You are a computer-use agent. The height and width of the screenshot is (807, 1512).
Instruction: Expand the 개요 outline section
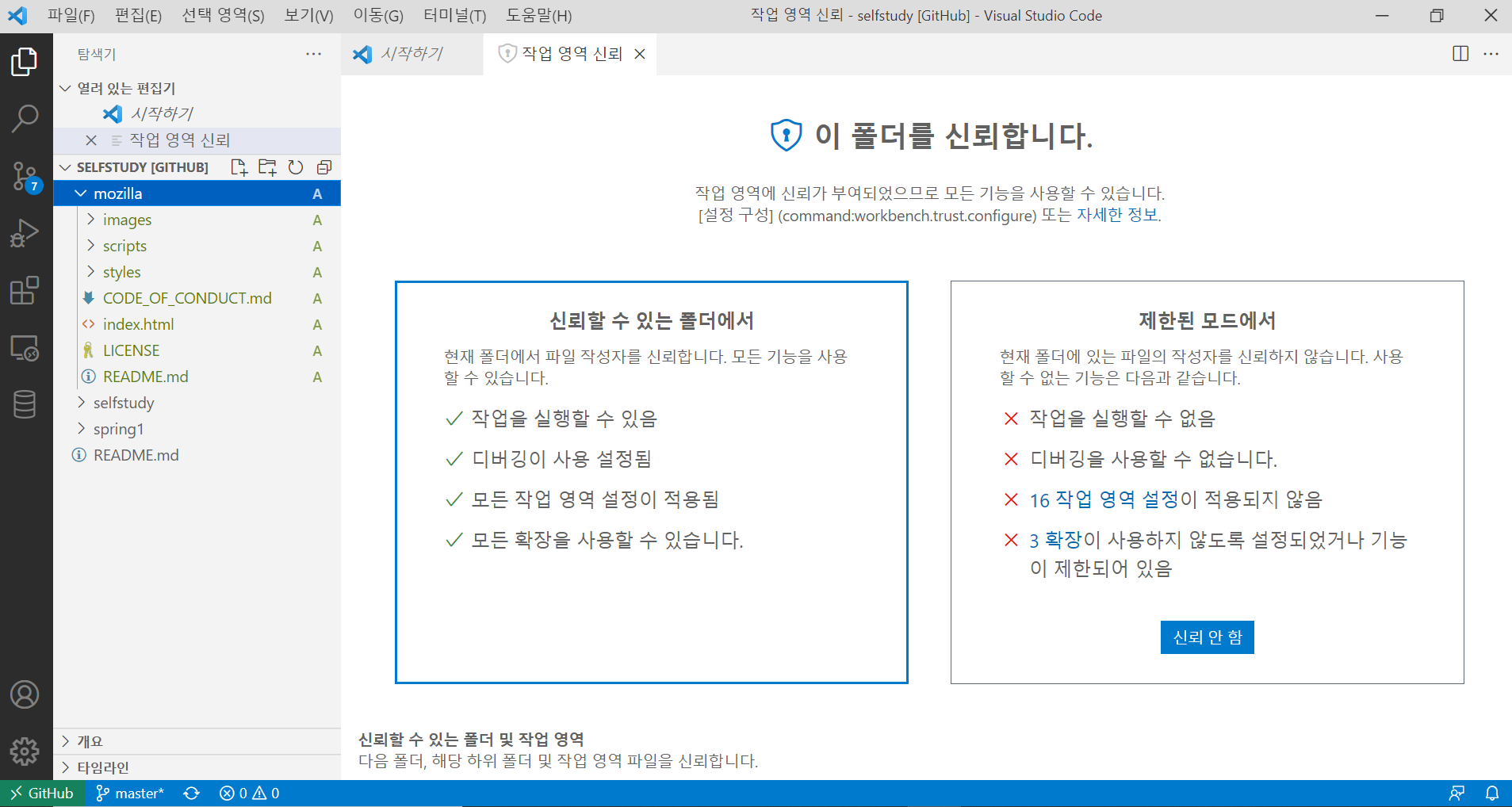[x=197, y=741]
